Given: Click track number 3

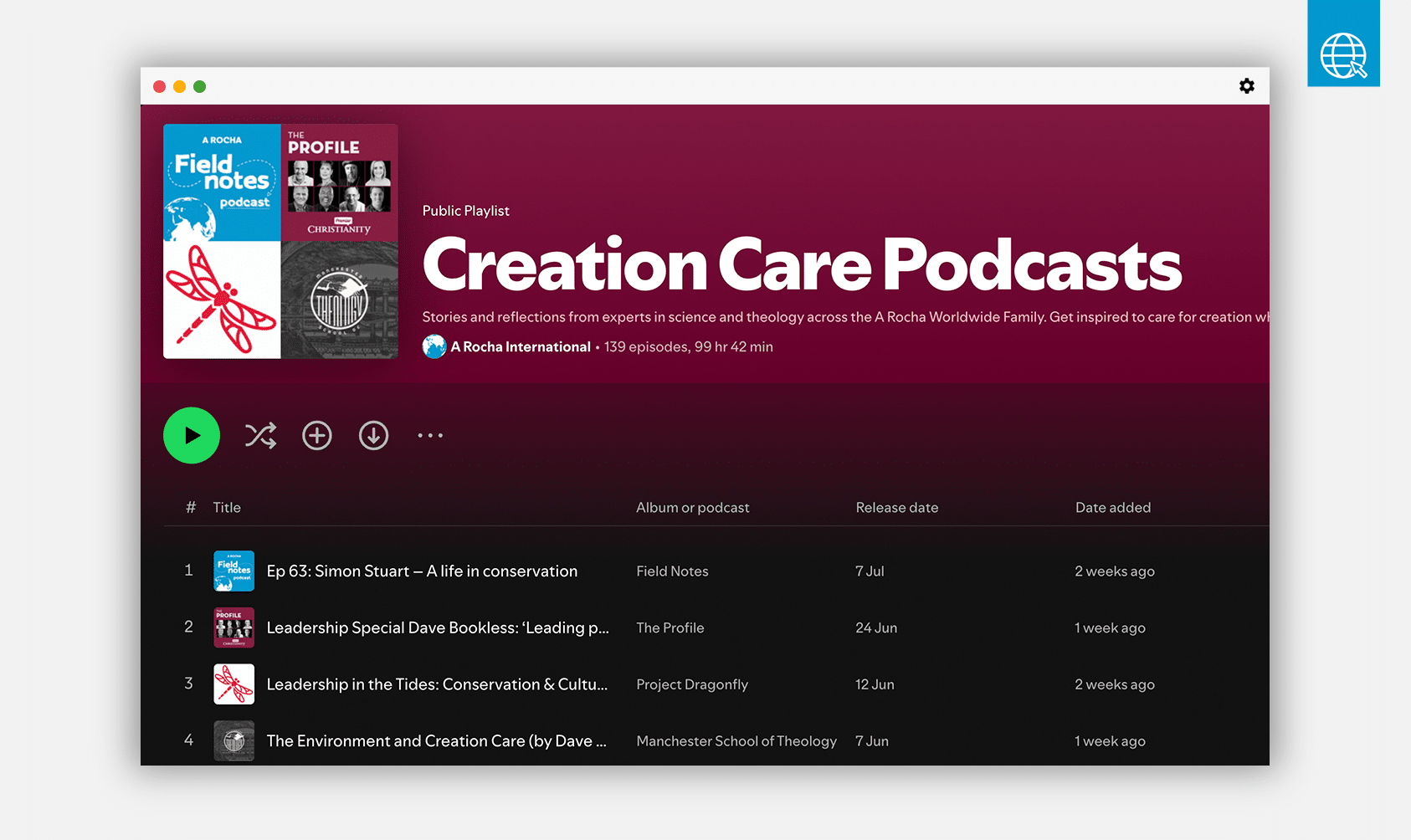Looking at the screenshot, I should [x=188, y=684].
